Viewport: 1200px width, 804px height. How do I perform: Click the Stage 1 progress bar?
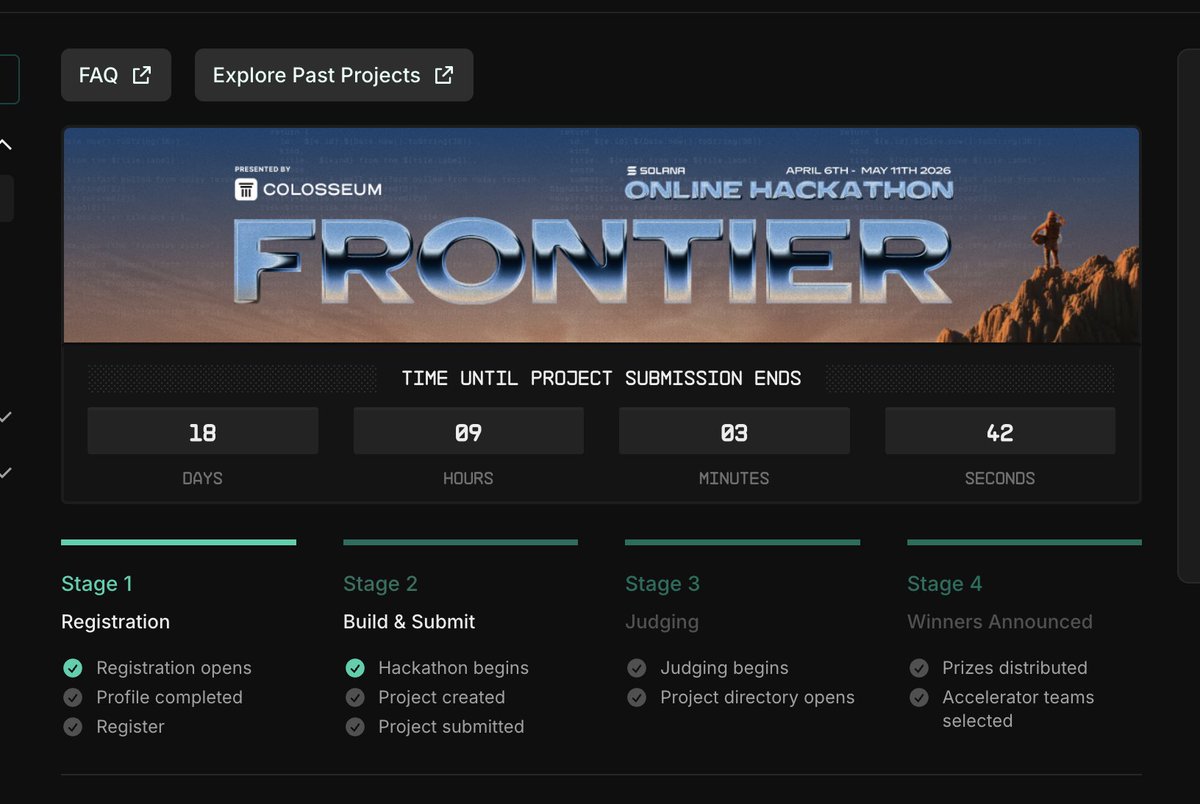point(179,542)
